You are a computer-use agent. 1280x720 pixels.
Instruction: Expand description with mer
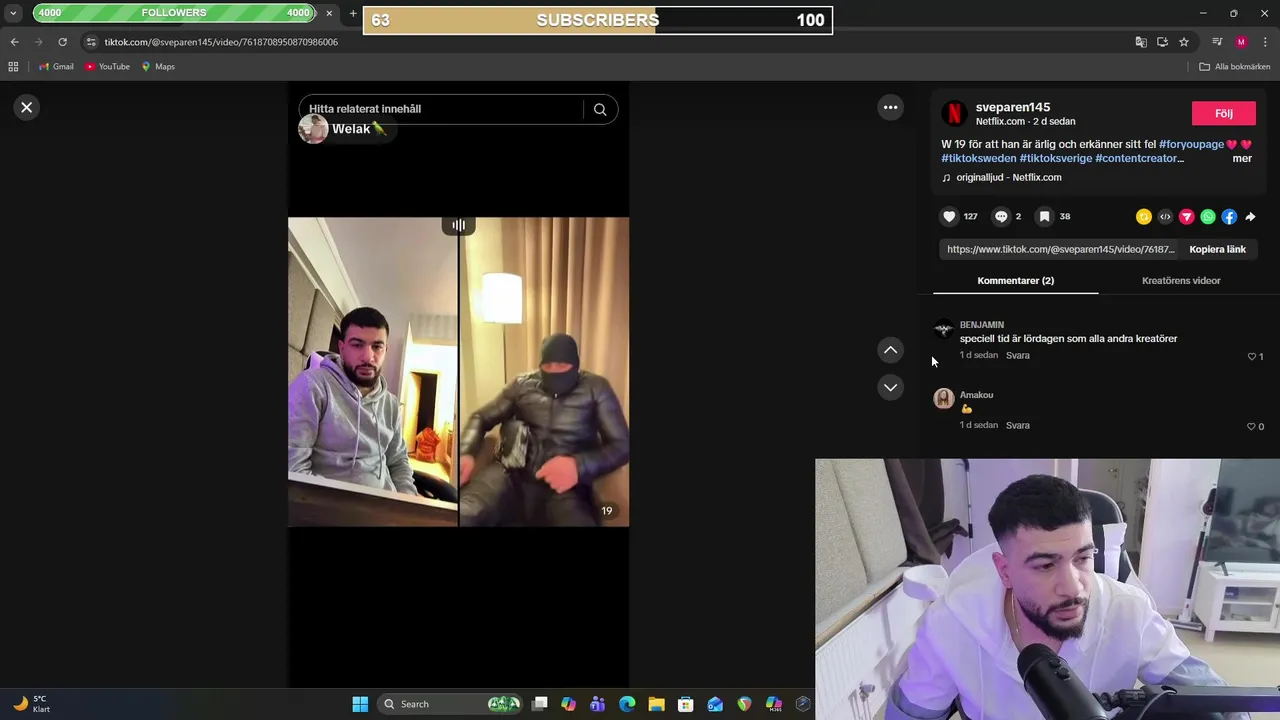coord(1242,158)
